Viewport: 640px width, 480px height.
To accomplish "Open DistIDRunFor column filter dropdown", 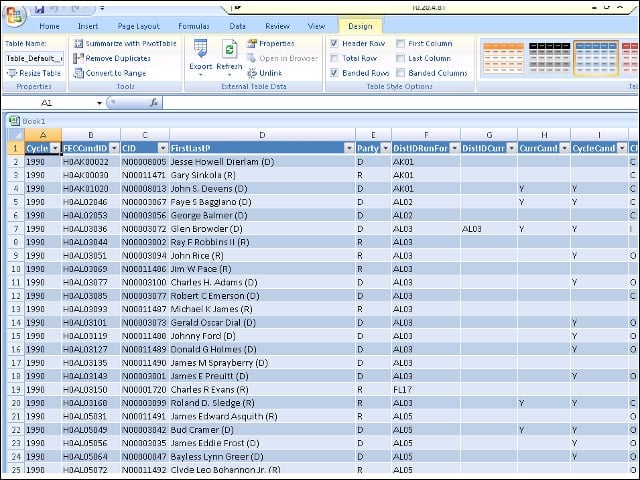I will click(454, 148).
